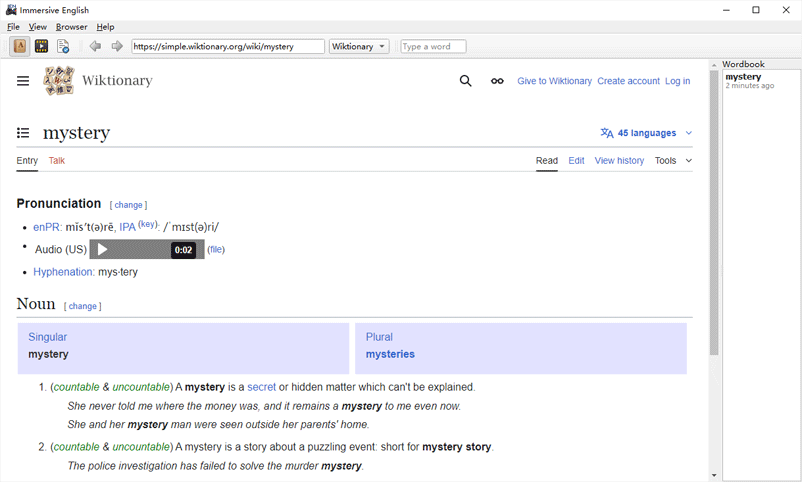Open the Wiktionary dictionary dropdown
Viewport: 802px width, 482px height.
[x=359, y=47]
